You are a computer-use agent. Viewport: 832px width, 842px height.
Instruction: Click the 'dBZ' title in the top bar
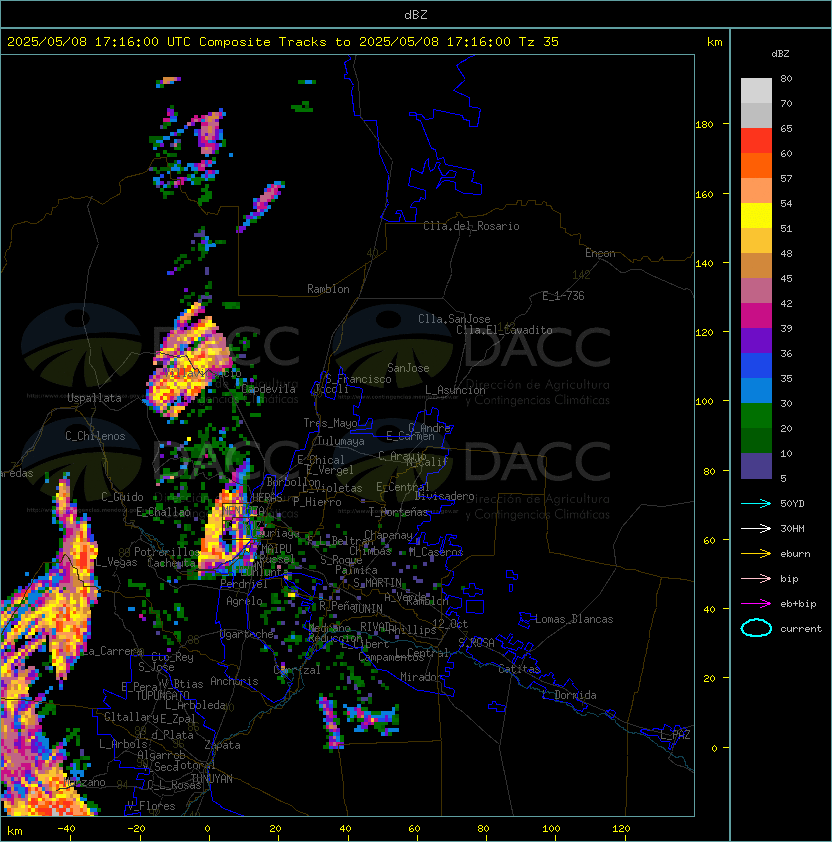click(x=416, y=15)
